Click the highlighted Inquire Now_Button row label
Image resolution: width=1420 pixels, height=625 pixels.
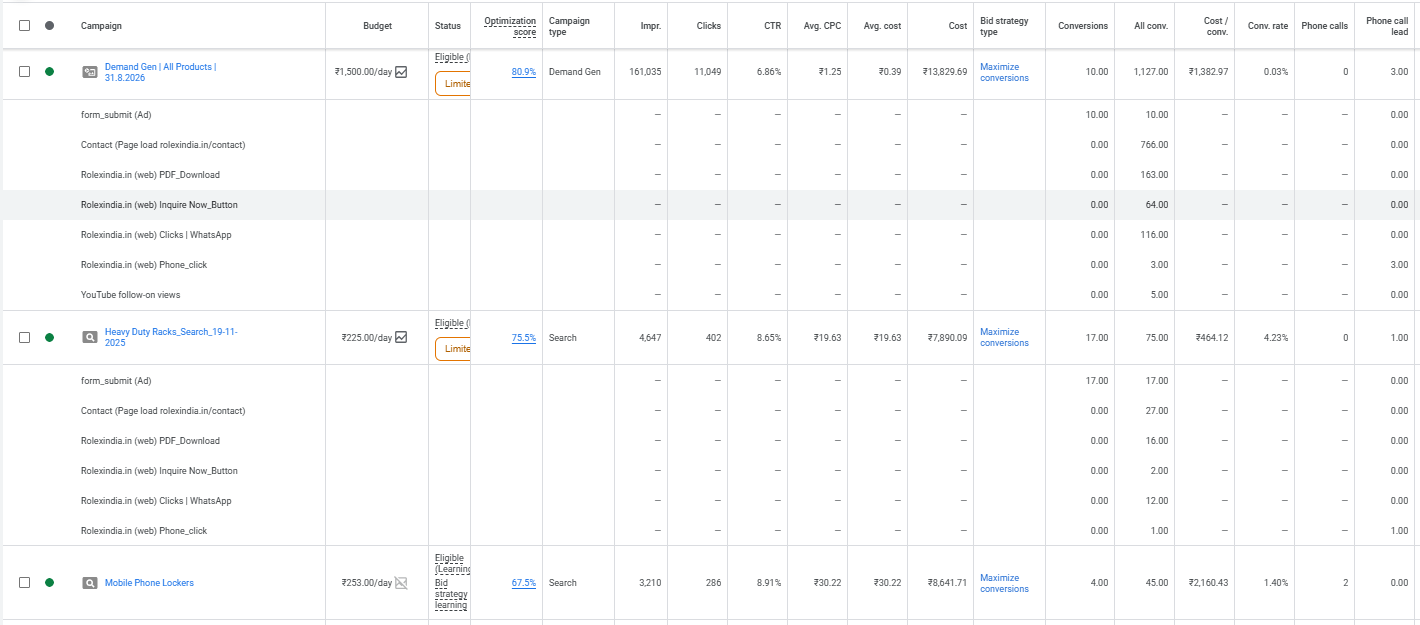point(159,205)
